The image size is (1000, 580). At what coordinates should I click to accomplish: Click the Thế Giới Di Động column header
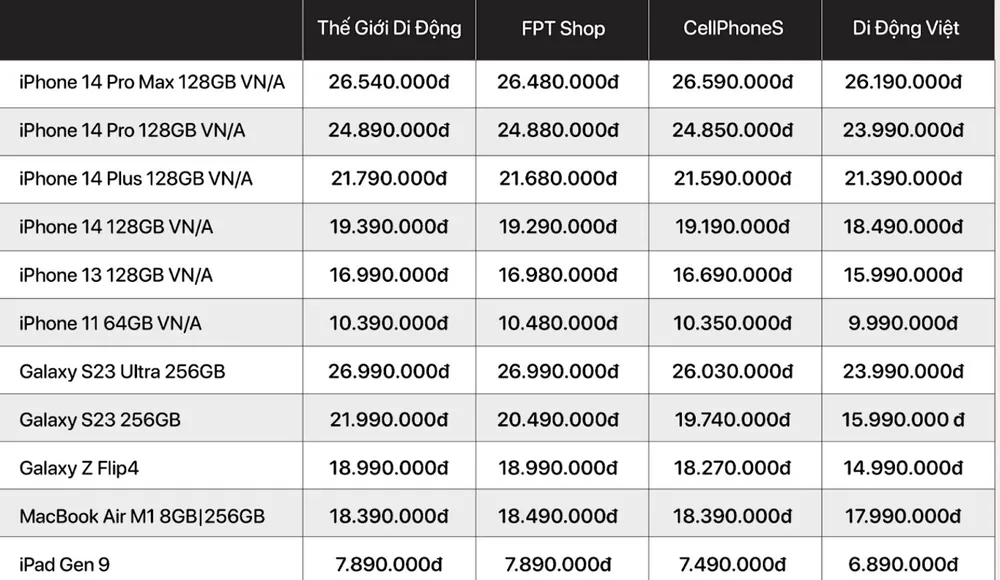[389, 28]
